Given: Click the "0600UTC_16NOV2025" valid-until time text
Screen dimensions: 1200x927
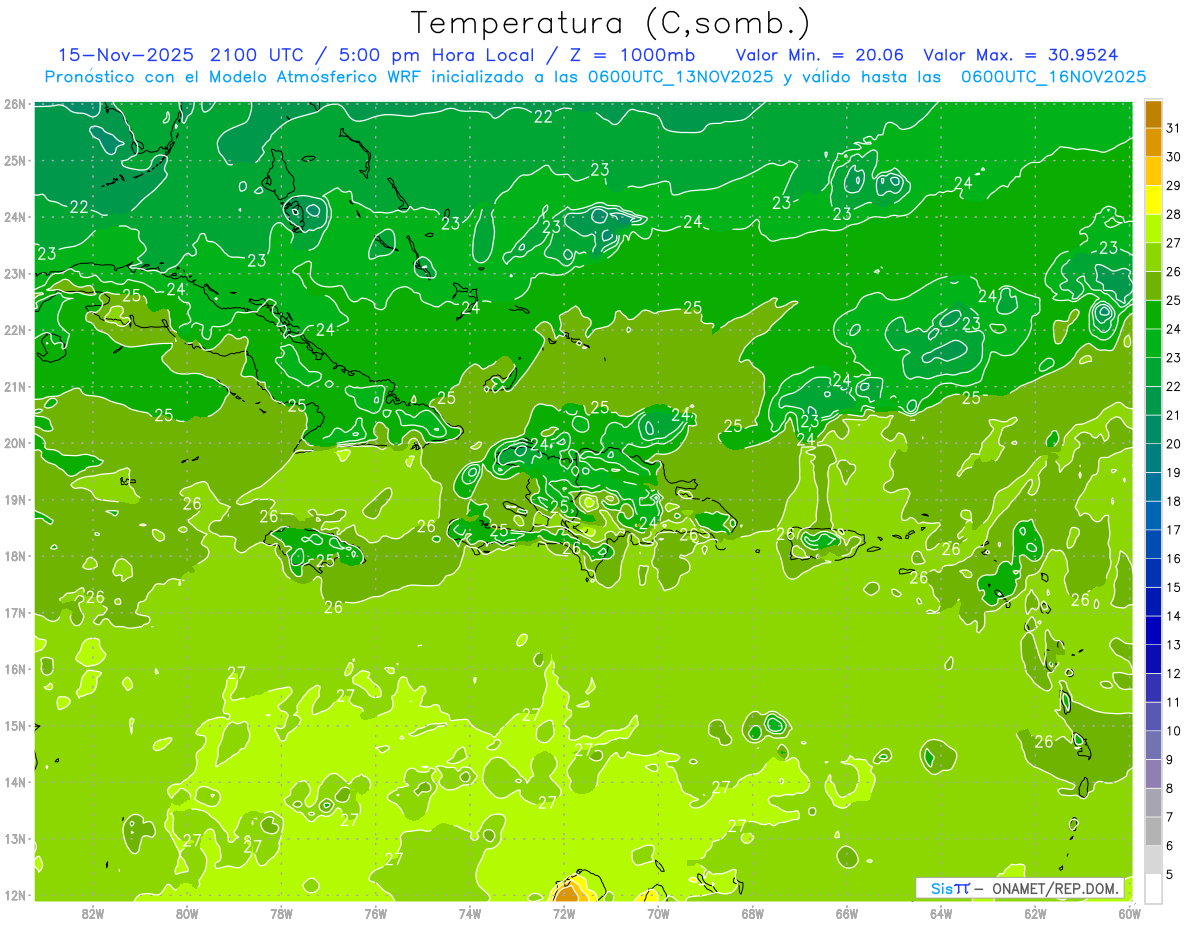Looking at the screenshot, I should click(x=1053, y=77).
